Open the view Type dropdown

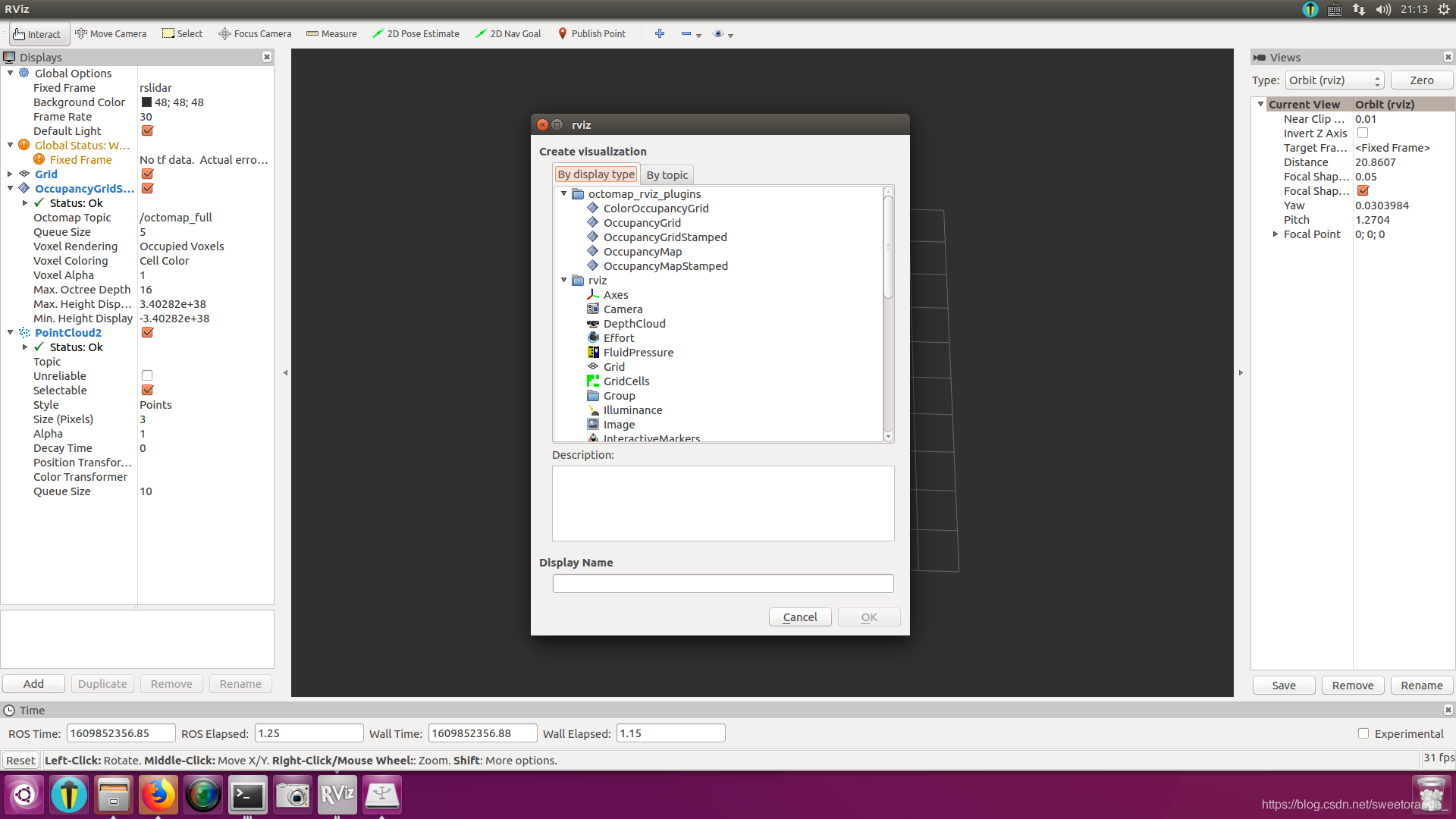click(x=1334, y=80)
